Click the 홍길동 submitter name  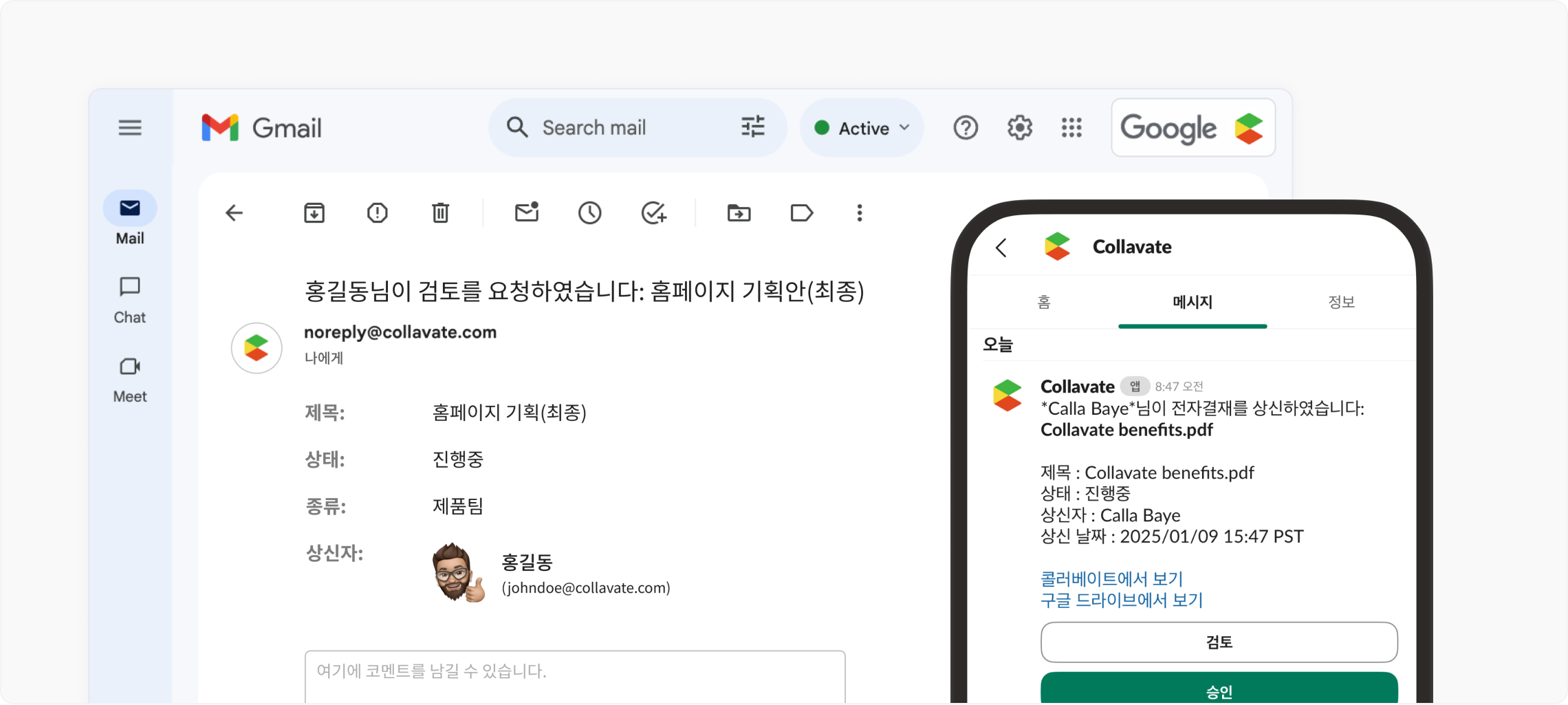point(527,562)
